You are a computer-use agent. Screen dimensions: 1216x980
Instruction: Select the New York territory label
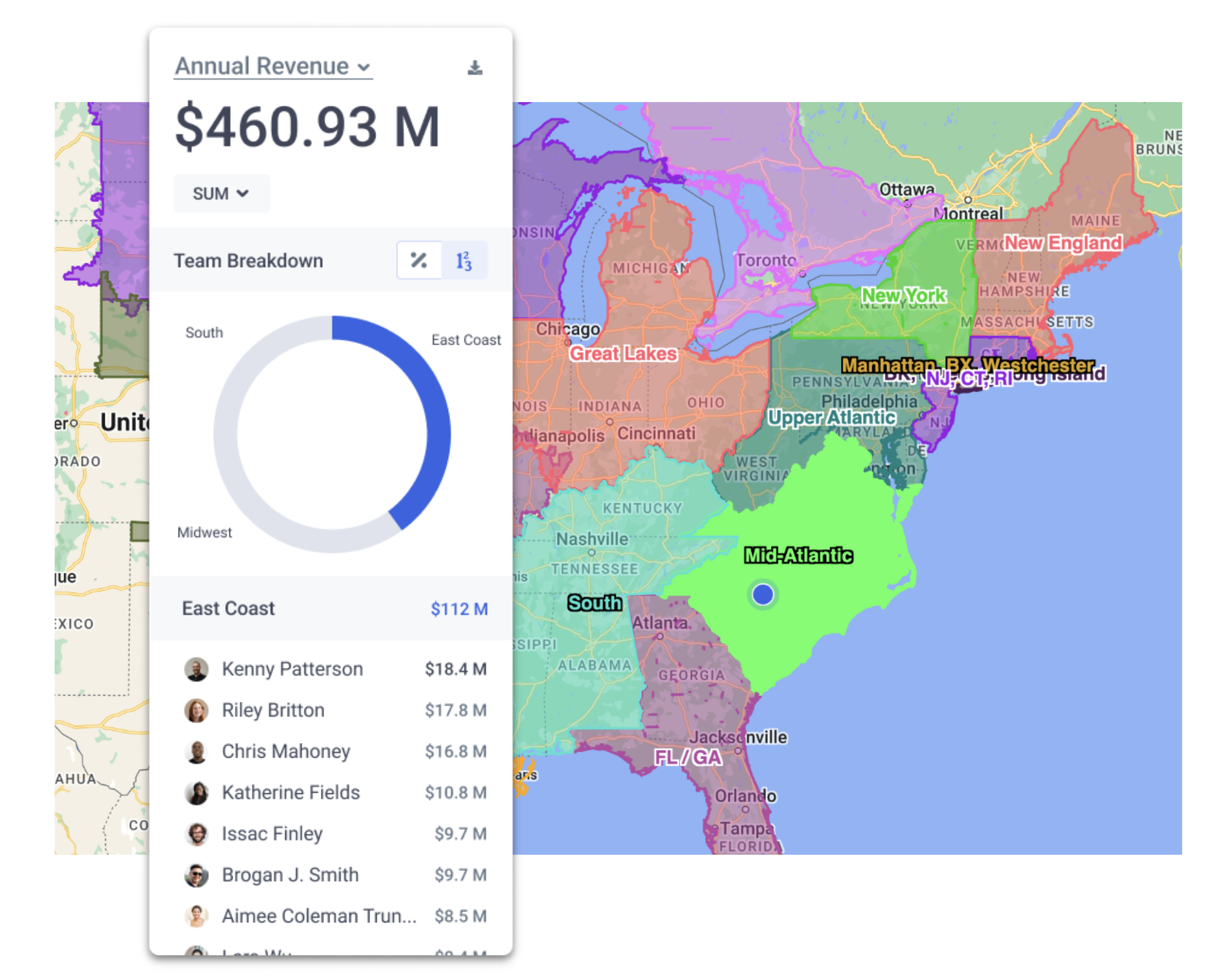(x=903, y=295)
